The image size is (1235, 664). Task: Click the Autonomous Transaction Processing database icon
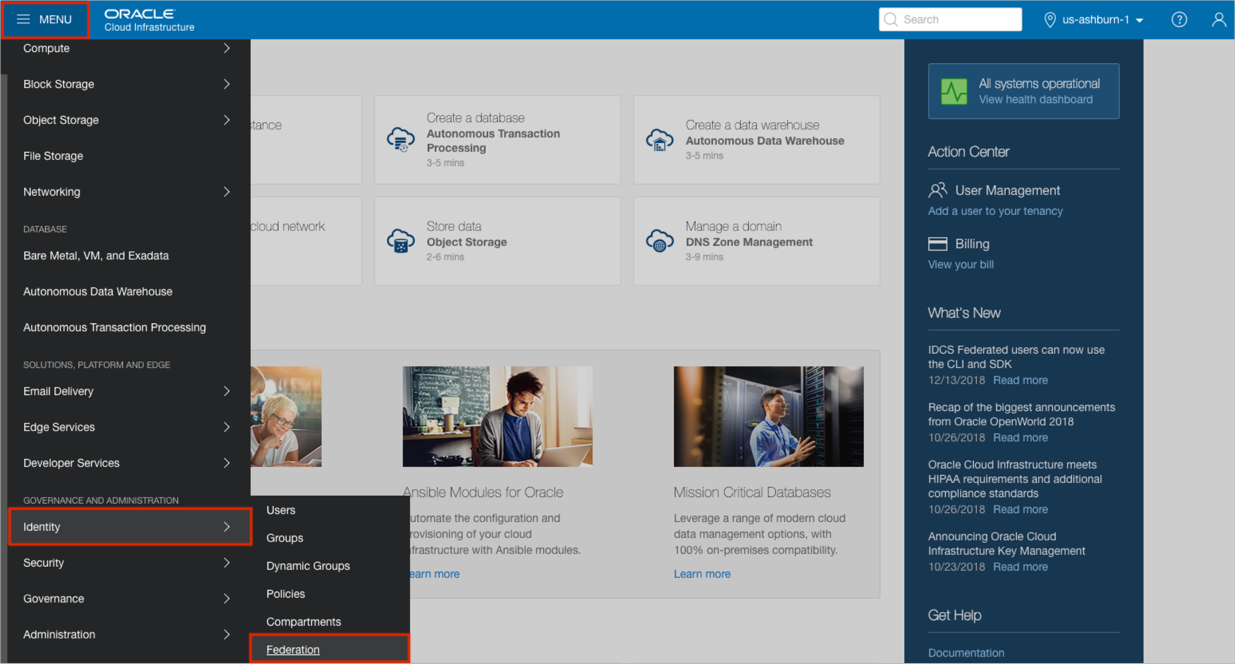point(401,139)
